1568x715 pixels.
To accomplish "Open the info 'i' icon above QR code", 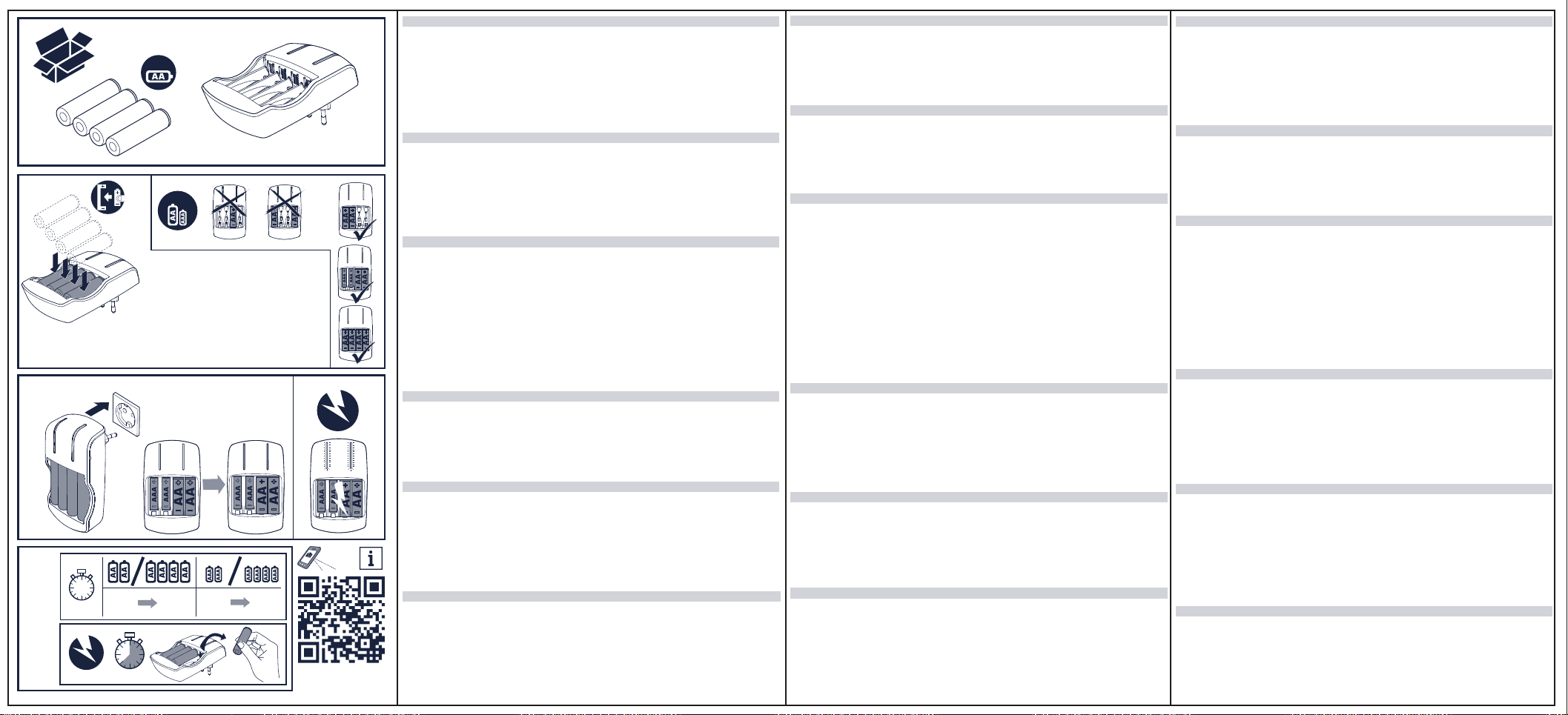I will click(371, 558).
